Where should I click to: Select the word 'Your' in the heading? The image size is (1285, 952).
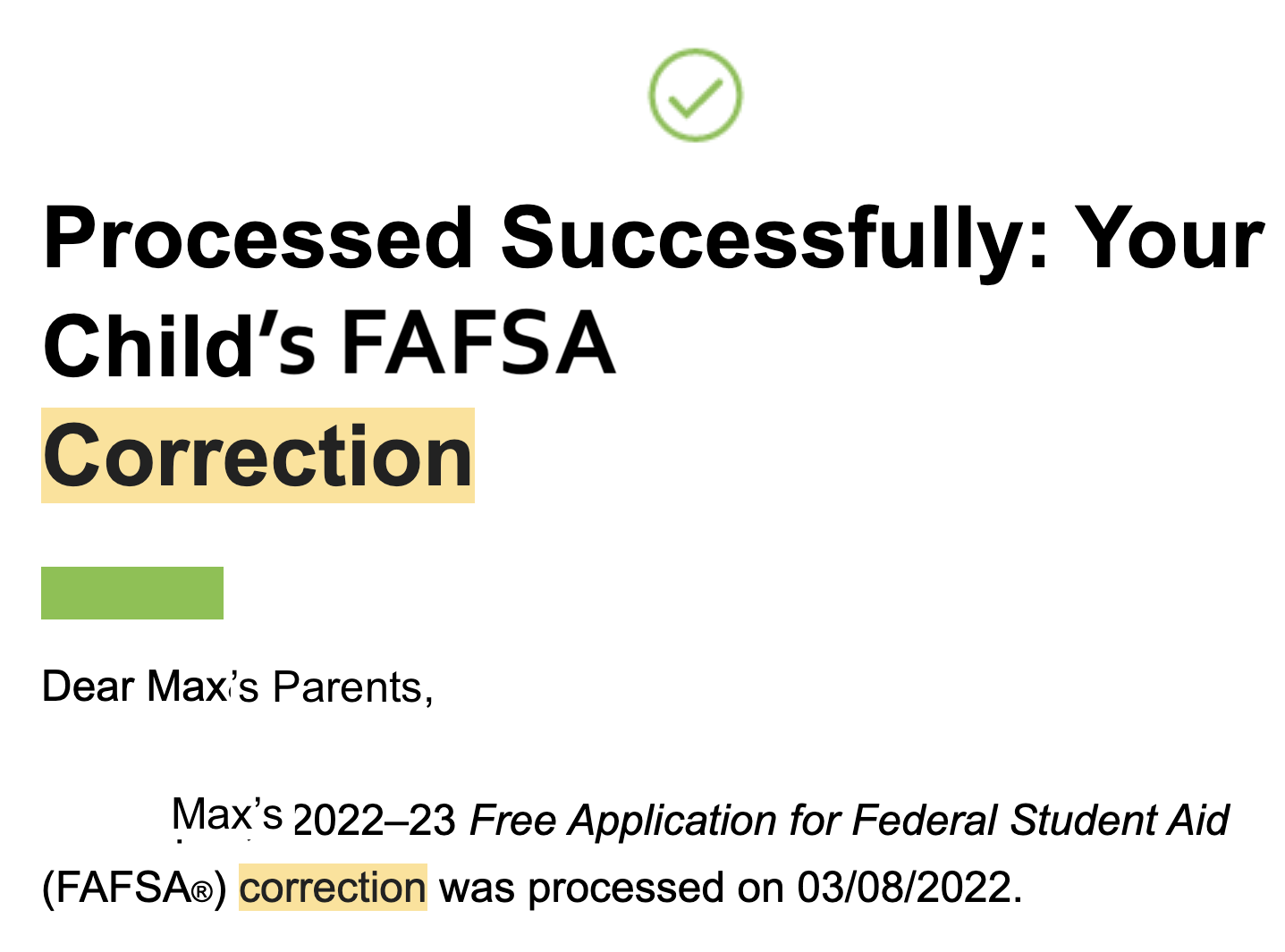(1169, 239)
